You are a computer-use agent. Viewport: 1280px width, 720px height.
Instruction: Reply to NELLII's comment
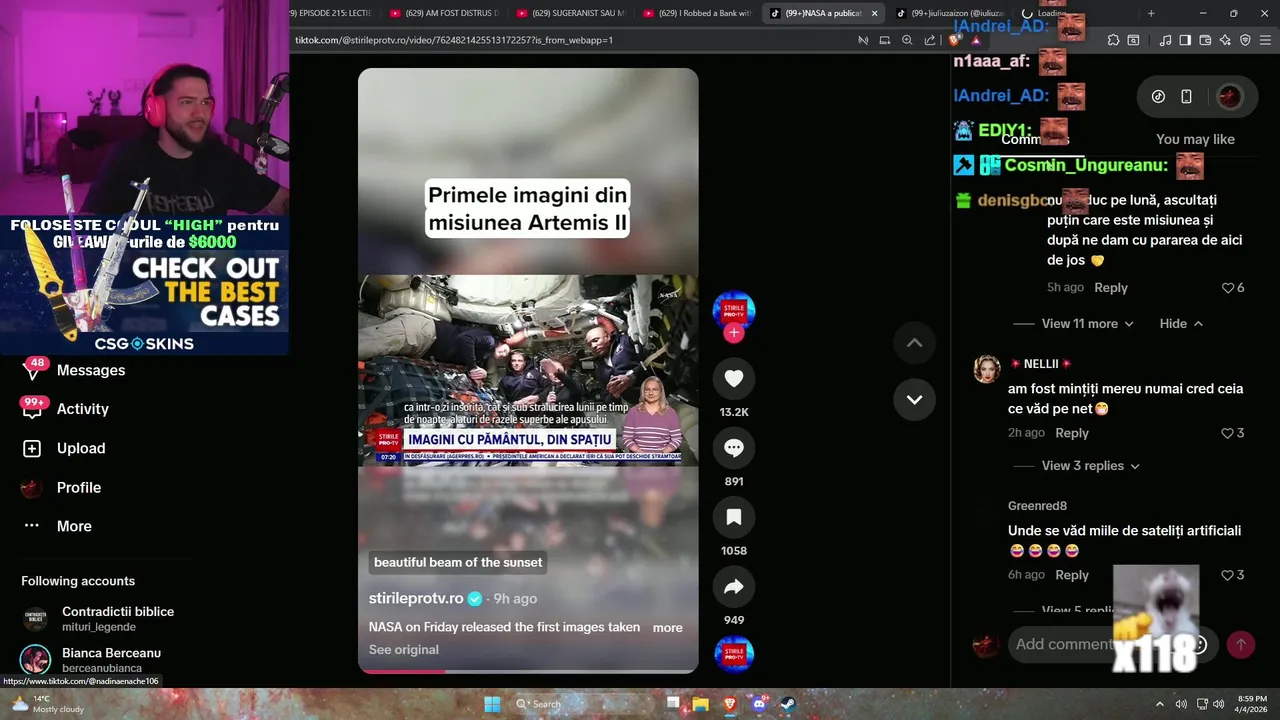pyautogui.click(x=1071, y=433)
